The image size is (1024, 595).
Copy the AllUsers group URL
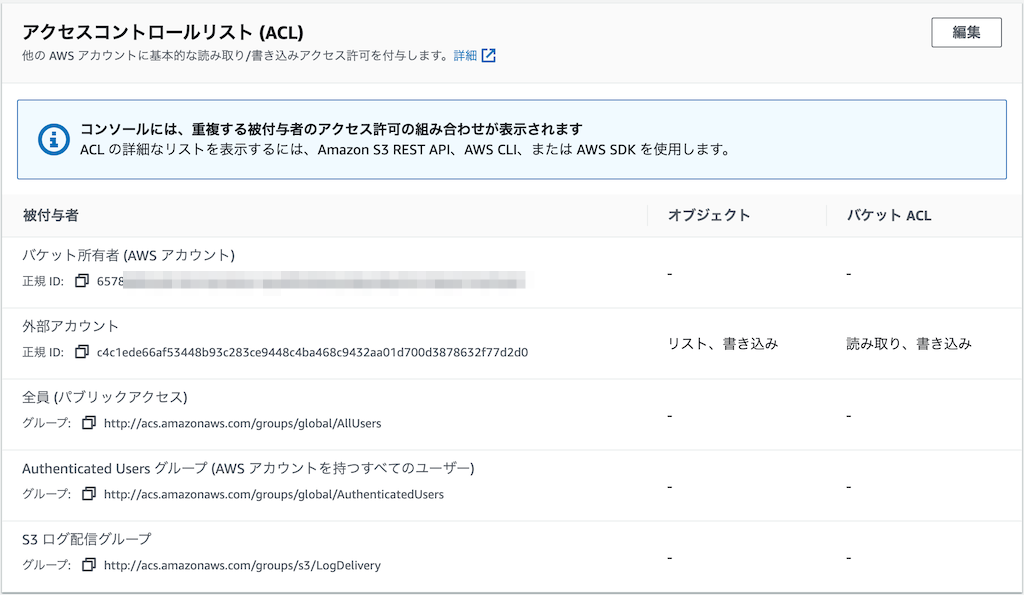[x=89, y=423]
